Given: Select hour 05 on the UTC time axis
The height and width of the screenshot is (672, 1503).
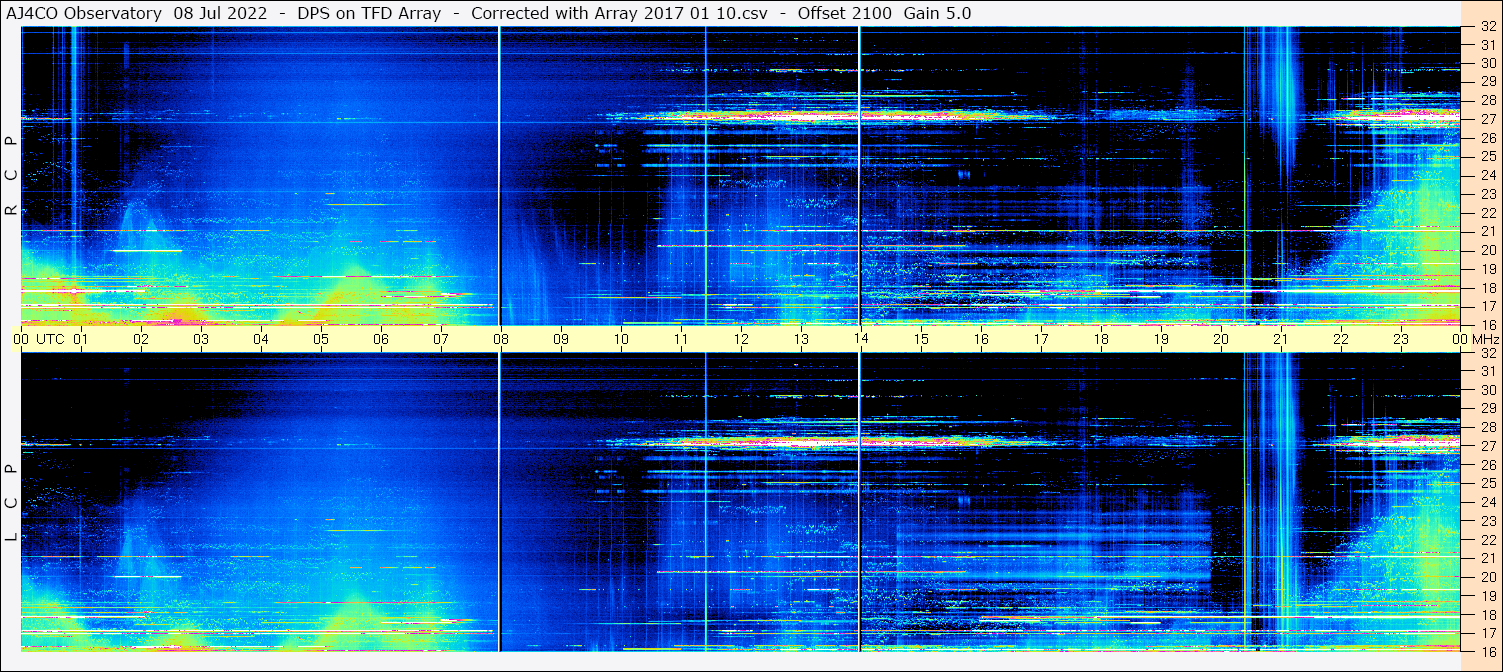Looking at the screenshot, I should tap(321, 339).
